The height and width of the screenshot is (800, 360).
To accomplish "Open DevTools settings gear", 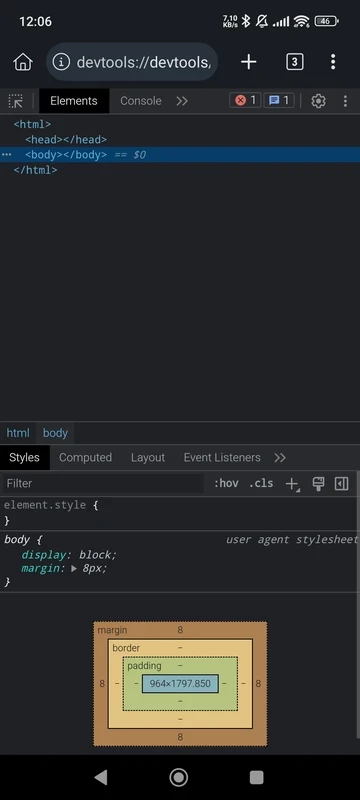I will (319, 101).
